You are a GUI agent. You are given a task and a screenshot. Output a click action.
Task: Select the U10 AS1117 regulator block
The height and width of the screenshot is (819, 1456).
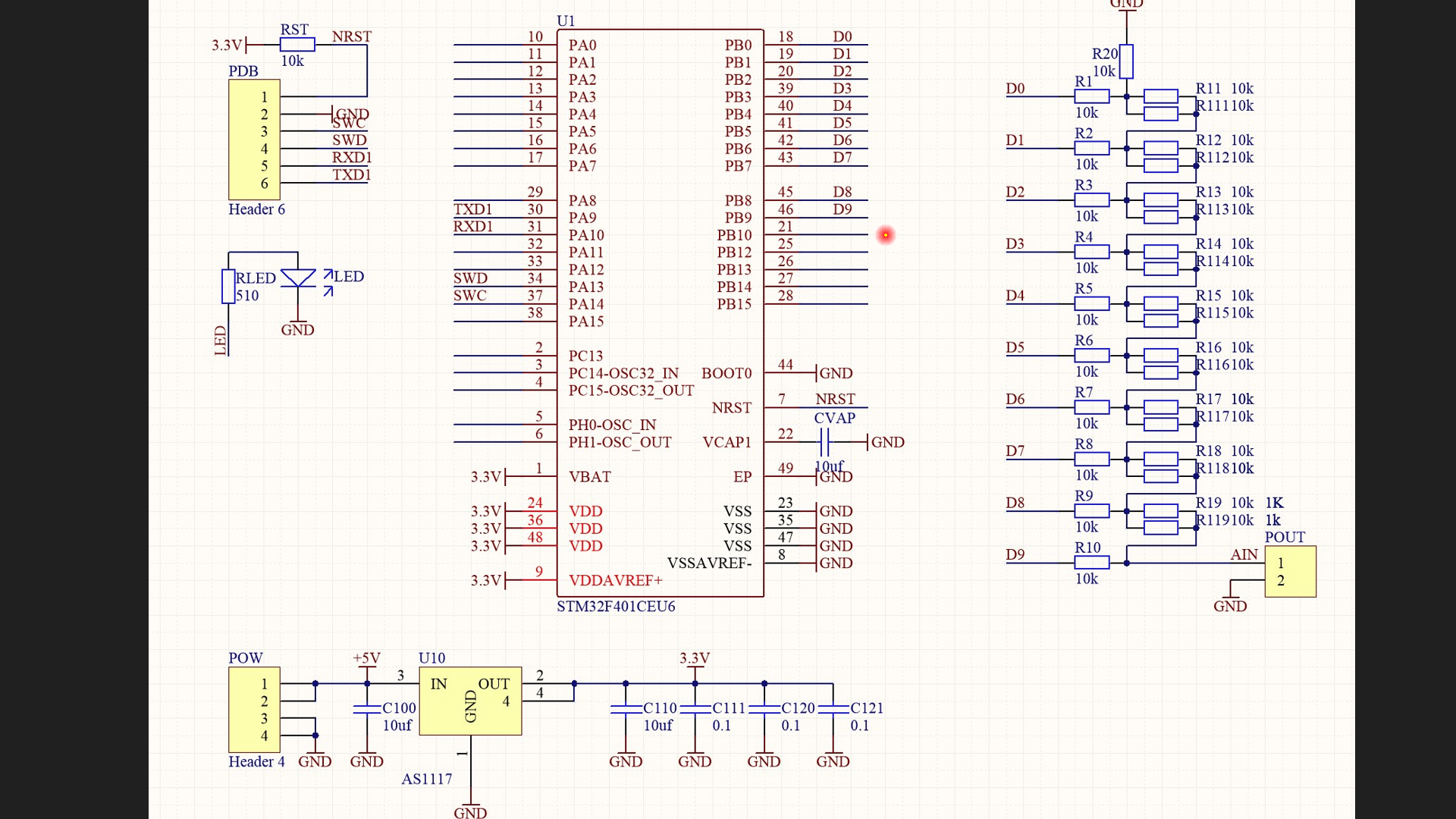click(x=470, y=701)
